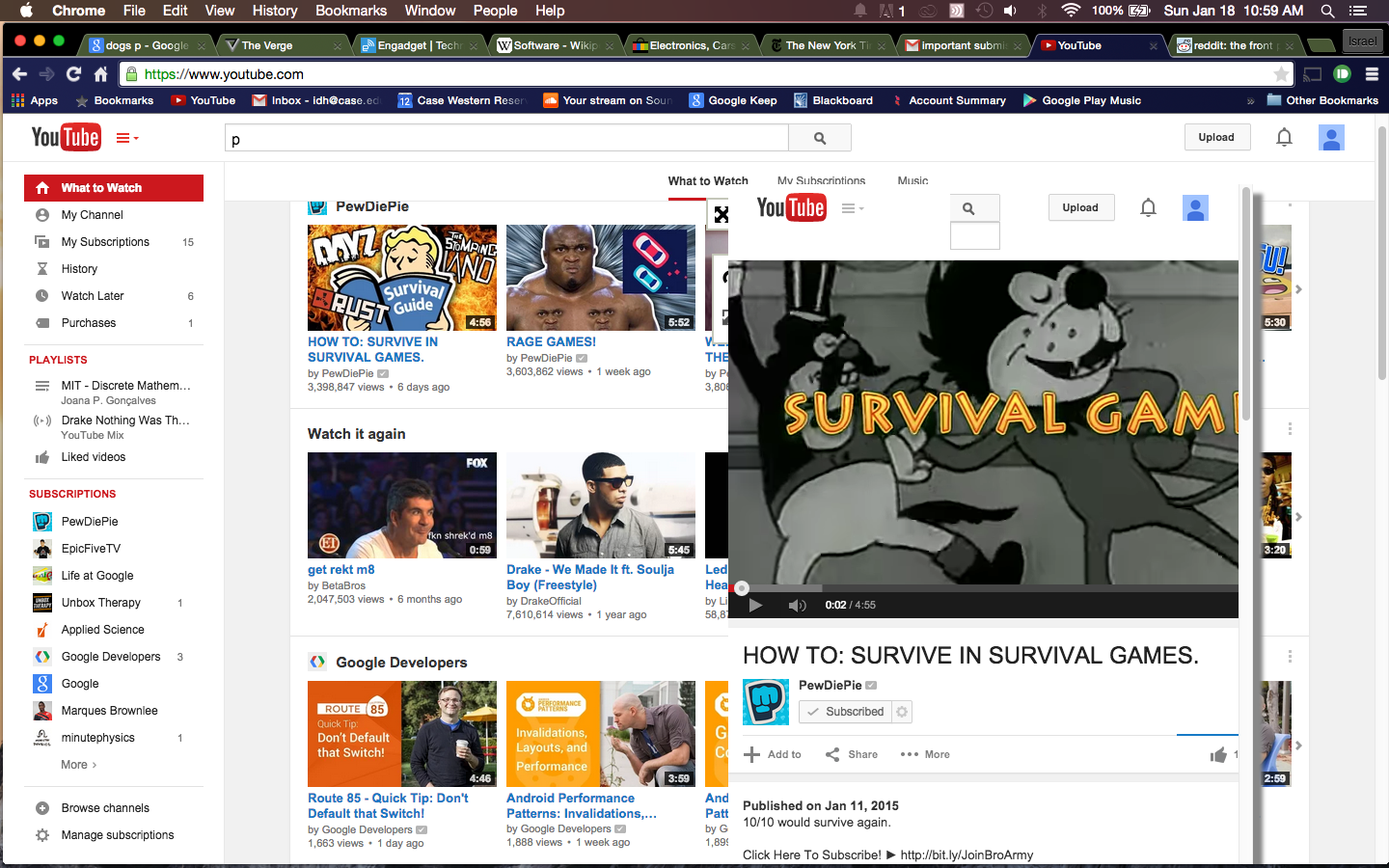Click Add to under the video
This screenshot has height=868, width=1389.
[x=773, y=754]
